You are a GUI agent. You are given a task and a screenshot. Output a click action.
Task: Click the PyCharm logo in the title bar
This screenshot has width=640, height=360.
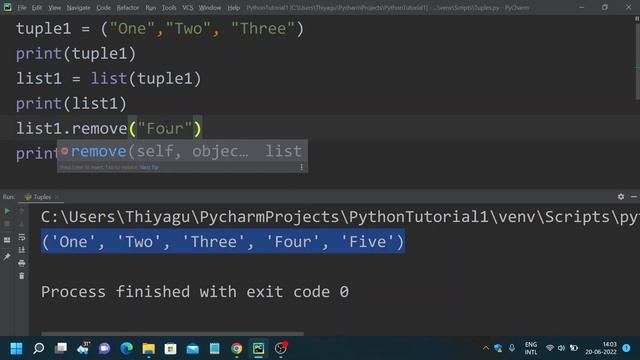coord(7,7)
